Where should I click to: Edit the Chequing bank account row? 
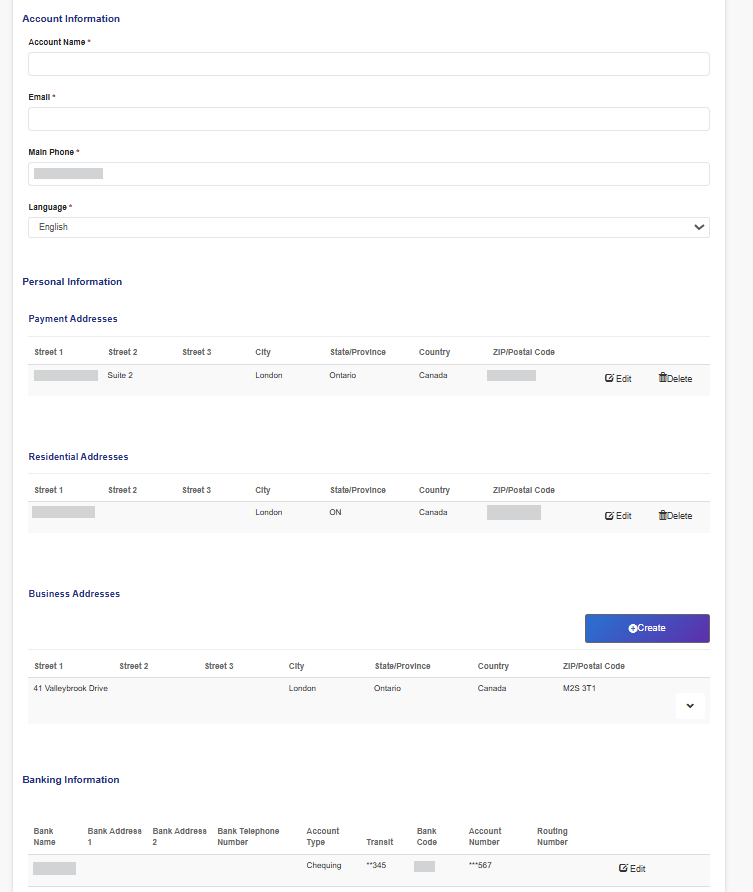632,869
